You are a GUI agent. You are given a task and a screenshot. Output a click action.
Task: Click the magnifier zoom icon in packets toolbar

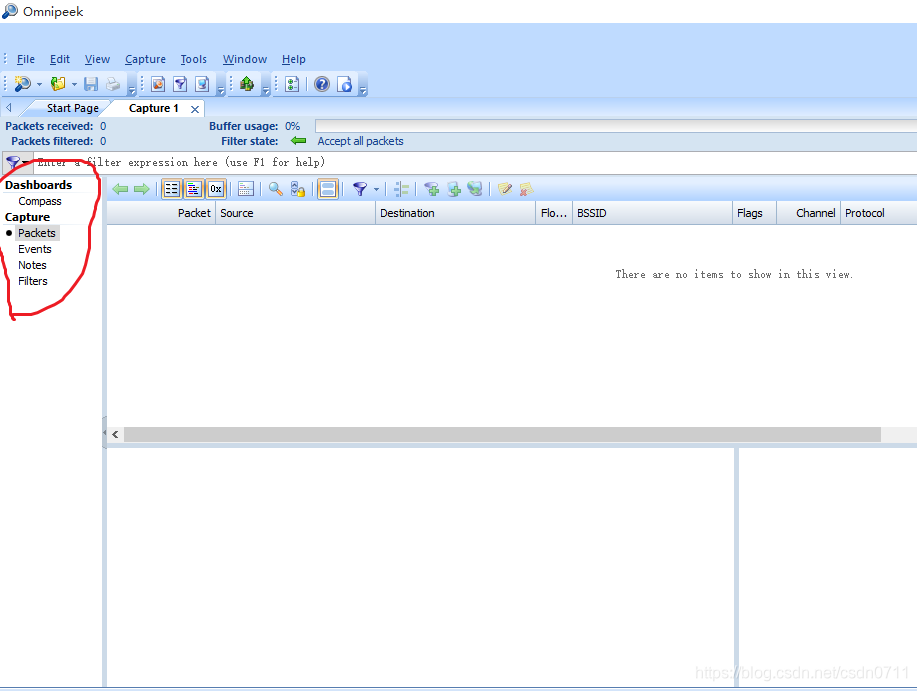click(275, 189)
